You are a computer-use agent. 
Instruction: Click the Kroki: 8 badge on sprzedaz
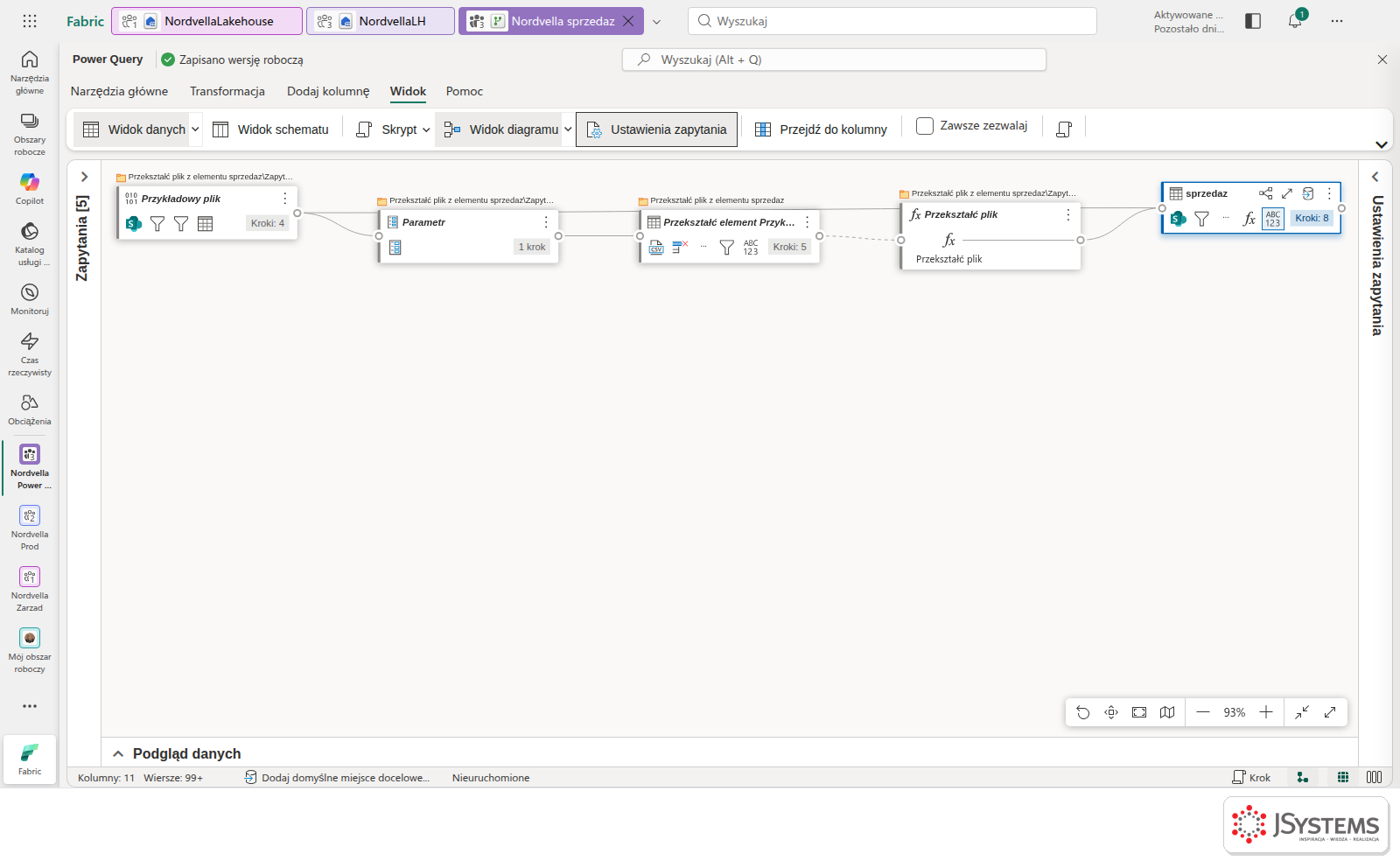click(1312, 219)
